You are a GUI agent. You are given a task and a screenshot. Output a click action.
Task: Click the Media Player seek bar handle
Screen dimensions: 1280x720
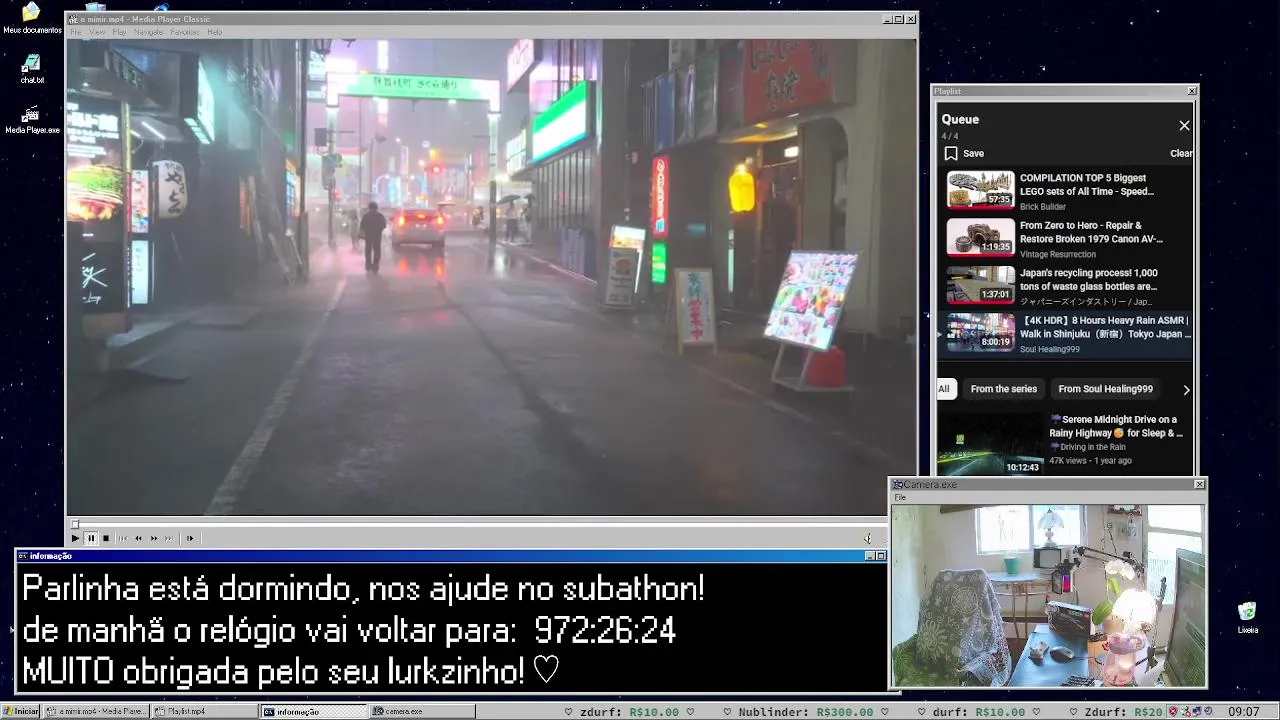(75, 524)
